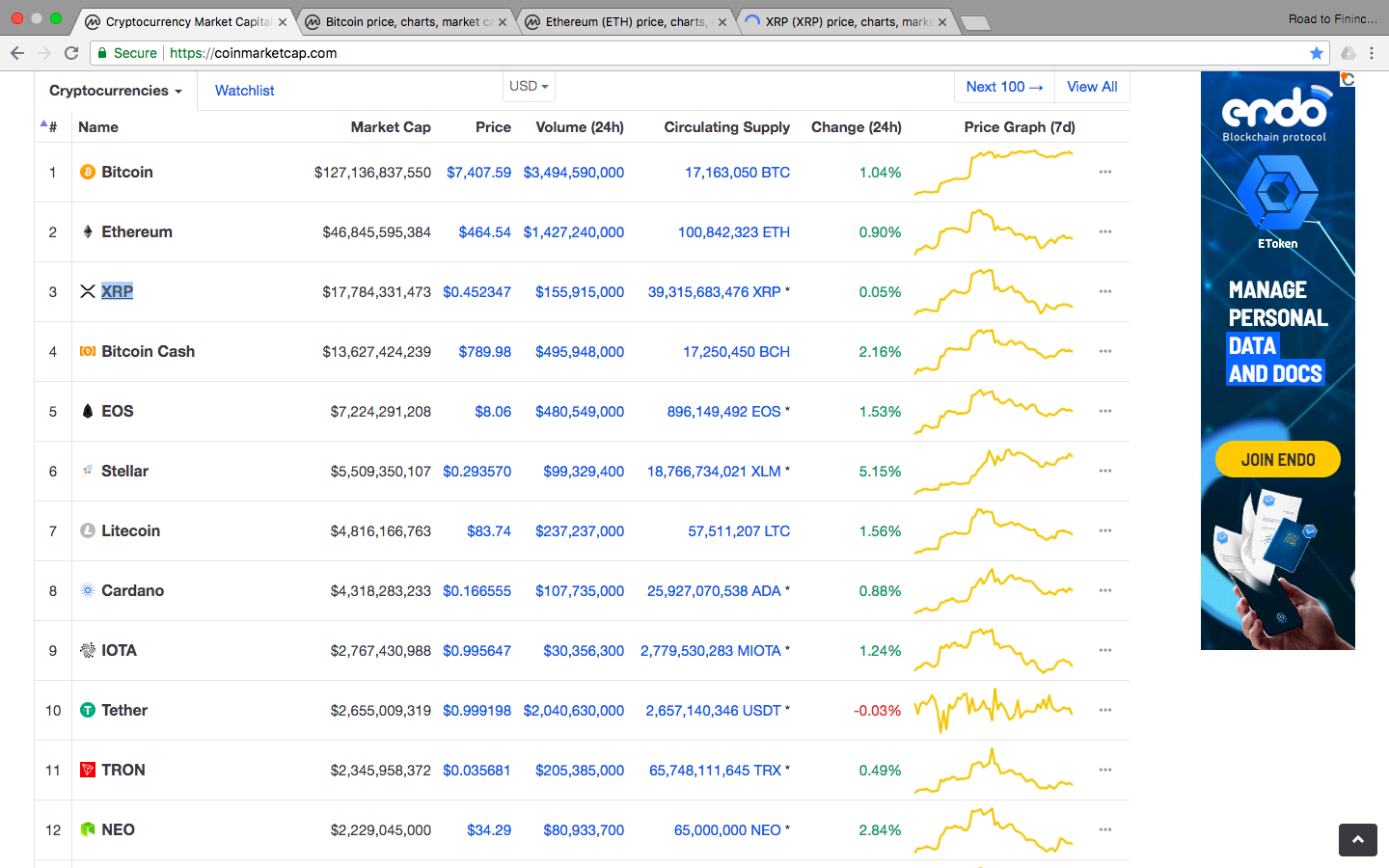Click the Endo ad AdChoices icon

coord(1348,79)
